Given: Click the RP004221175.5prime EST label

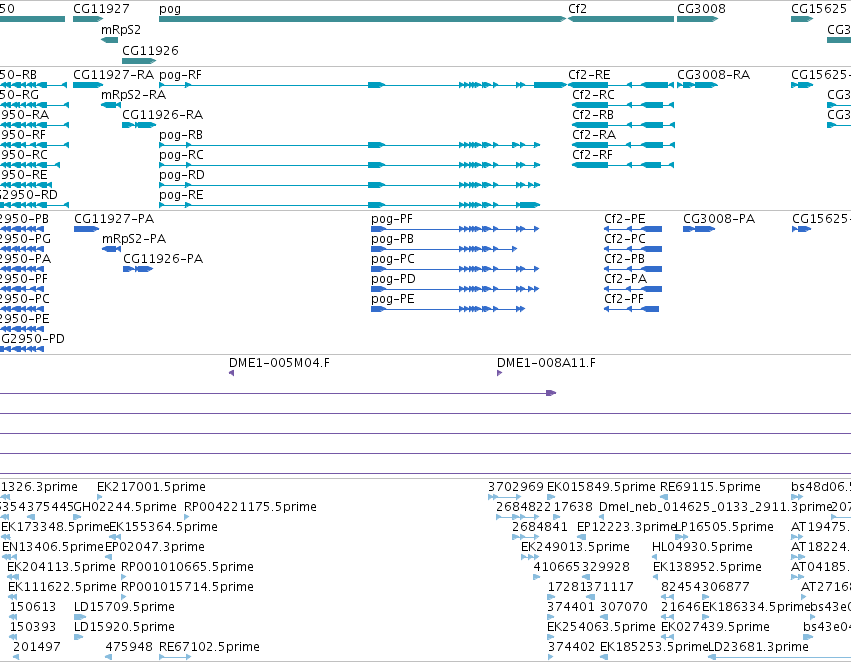Looking at the screenshot, I should point(250,507).
